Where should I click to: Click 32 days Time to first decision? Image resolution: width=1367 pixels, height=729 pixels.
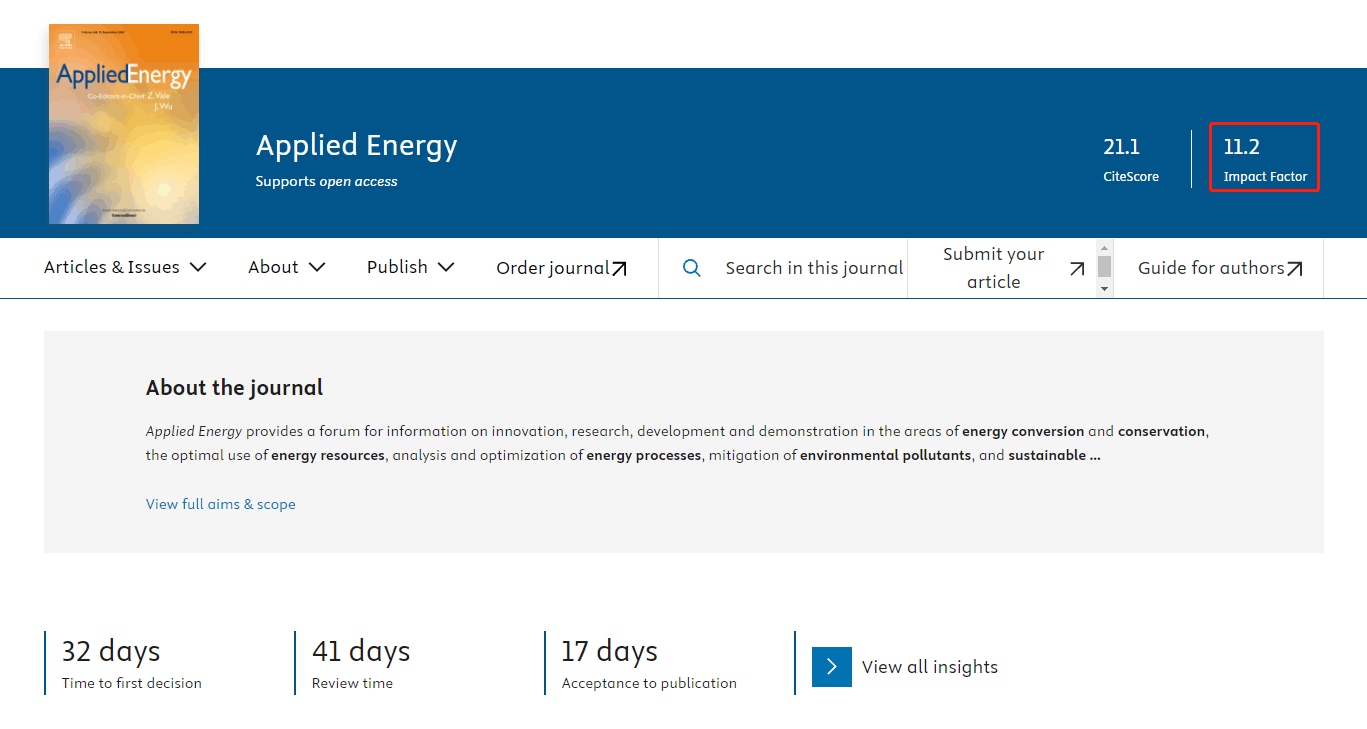[132, 663]
